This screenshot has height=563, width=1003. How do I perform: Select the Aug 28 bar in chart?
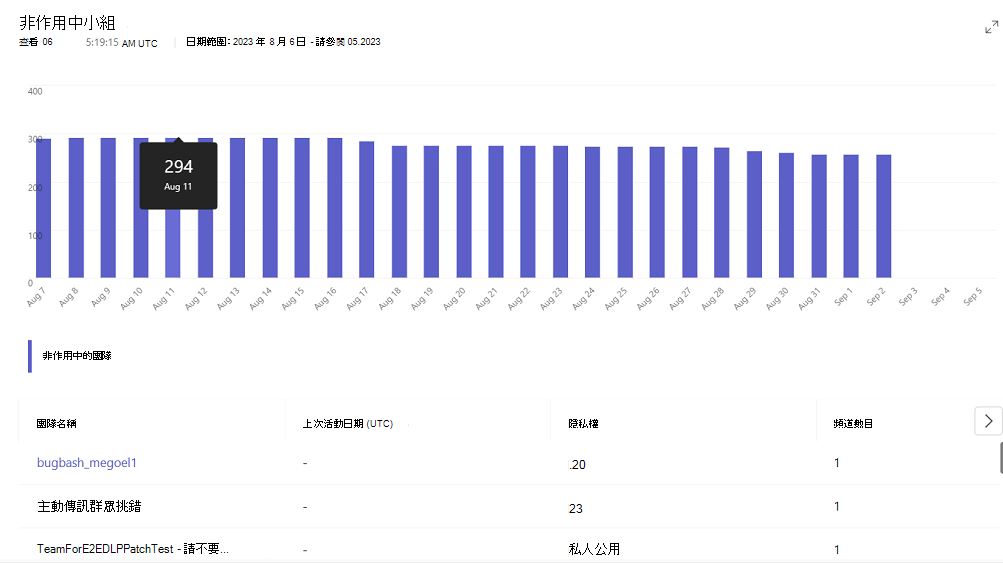pos(722,213)
